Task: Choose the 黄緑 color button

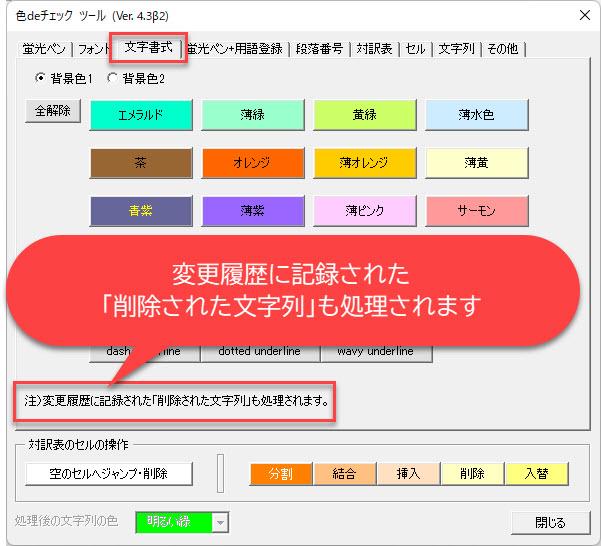Action: point(364,115)
